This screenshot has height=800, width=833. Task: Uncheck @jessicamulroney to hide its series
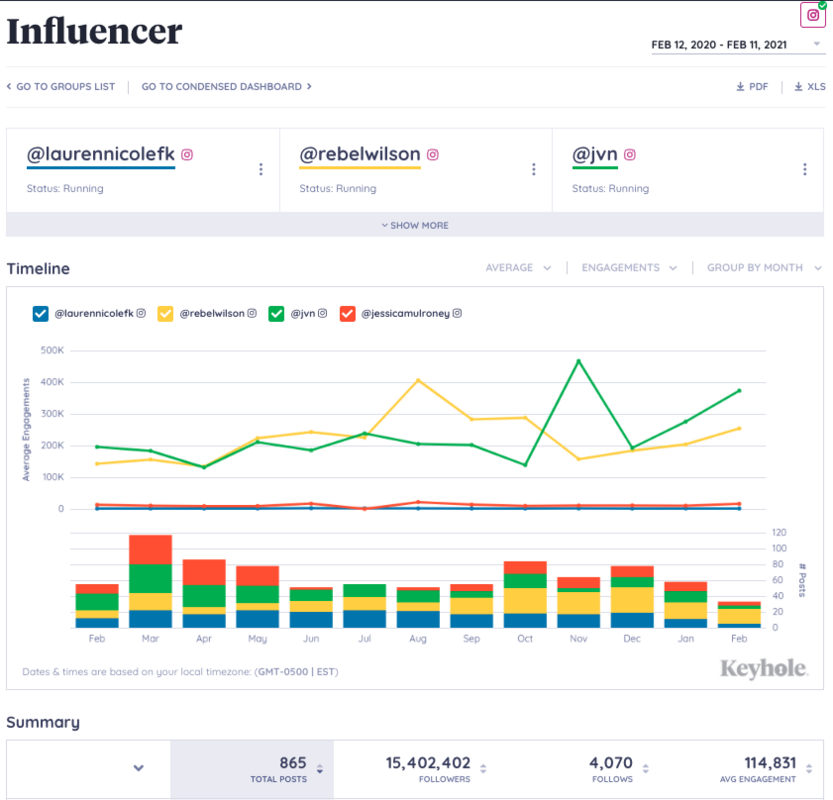point(349,313)
